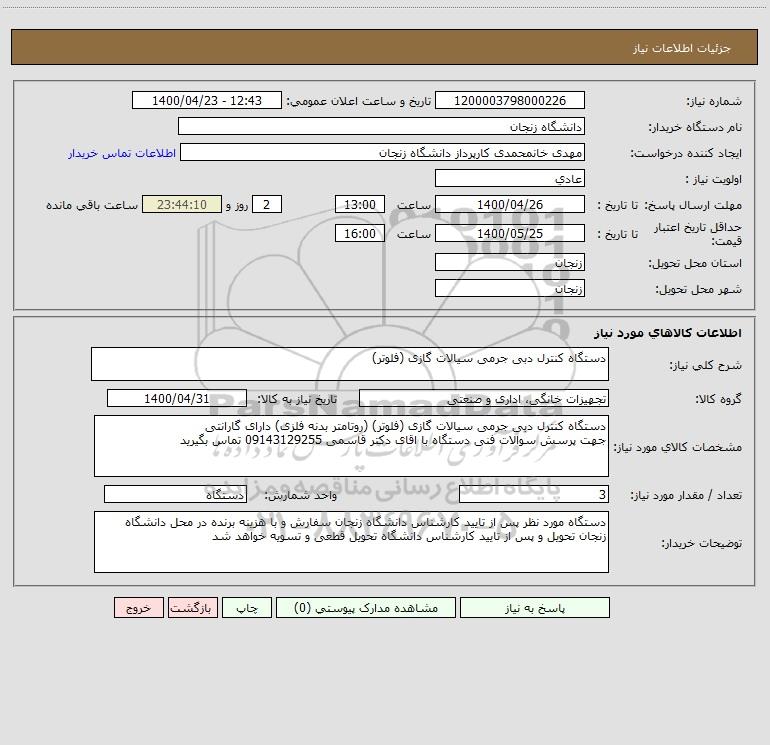The height and width of the screenshot is (745, 770).
Task: Click the remaining days field showing 2
Action: click(267, 204)
